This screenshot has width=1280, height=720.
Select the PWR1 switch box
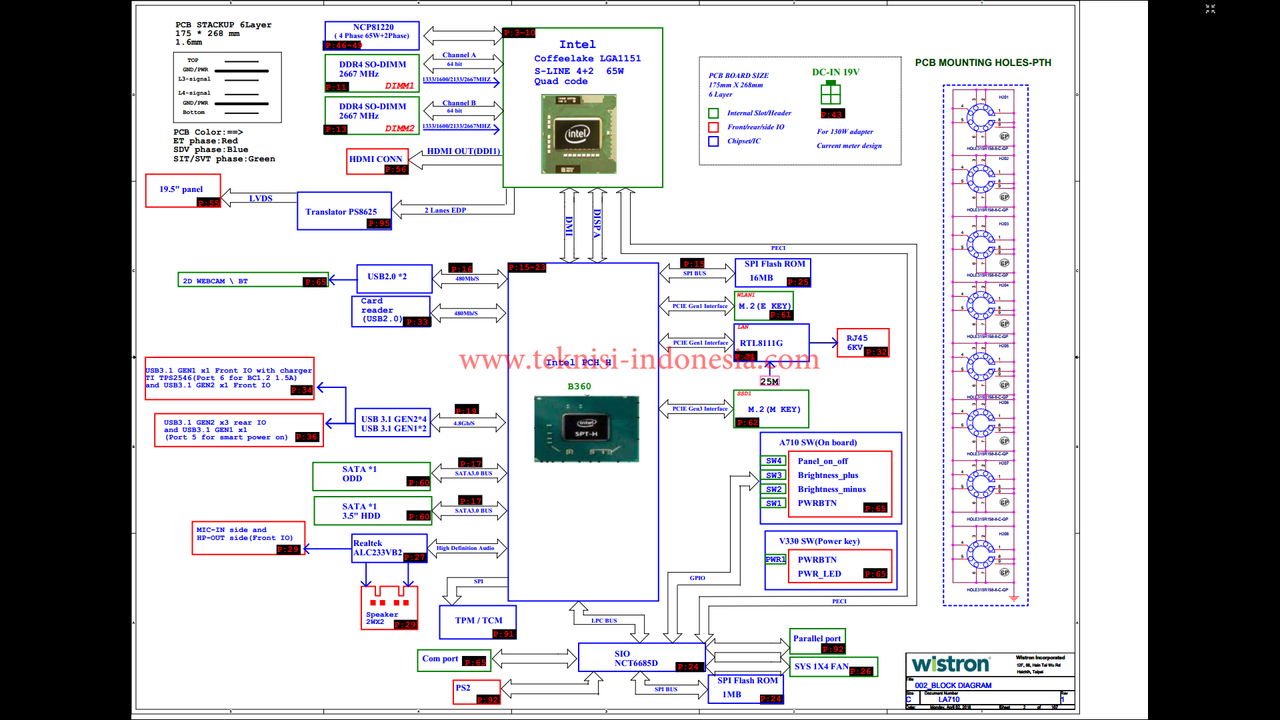pos(776,560)
